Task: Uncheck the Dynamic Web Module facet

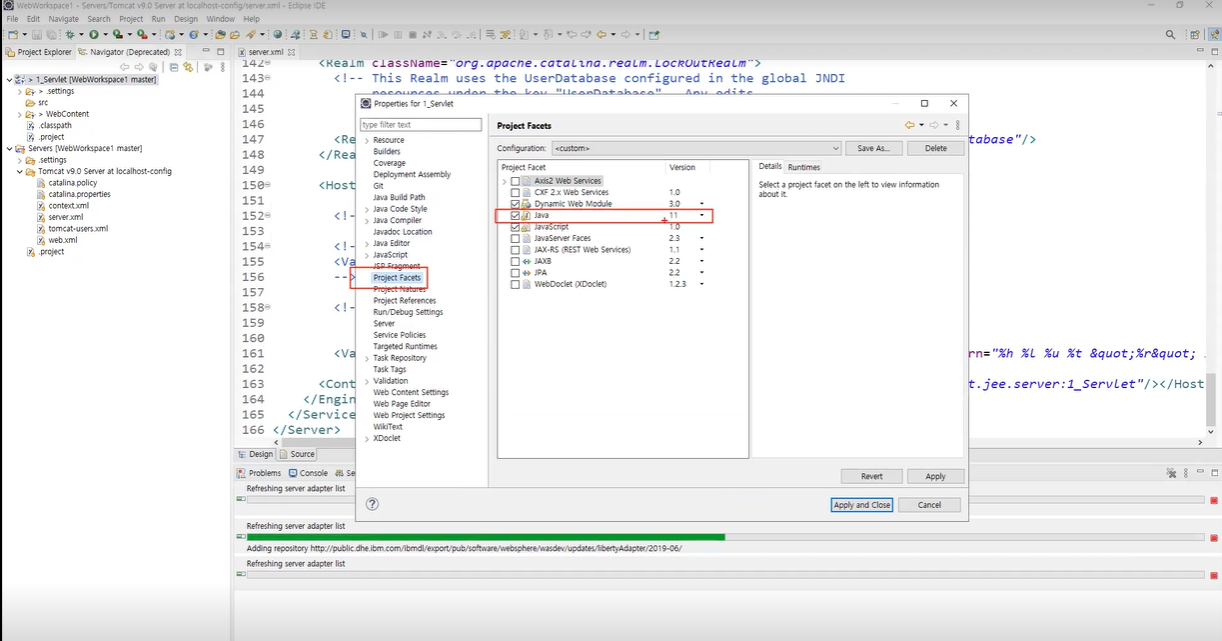Action: 515,204
